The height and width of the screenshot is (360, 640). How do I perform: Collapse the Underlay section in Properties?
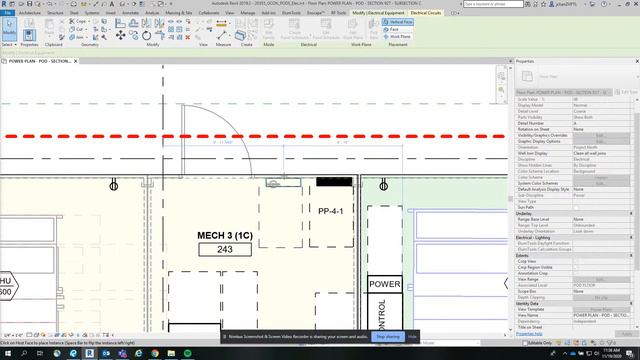tap(631, 213)
